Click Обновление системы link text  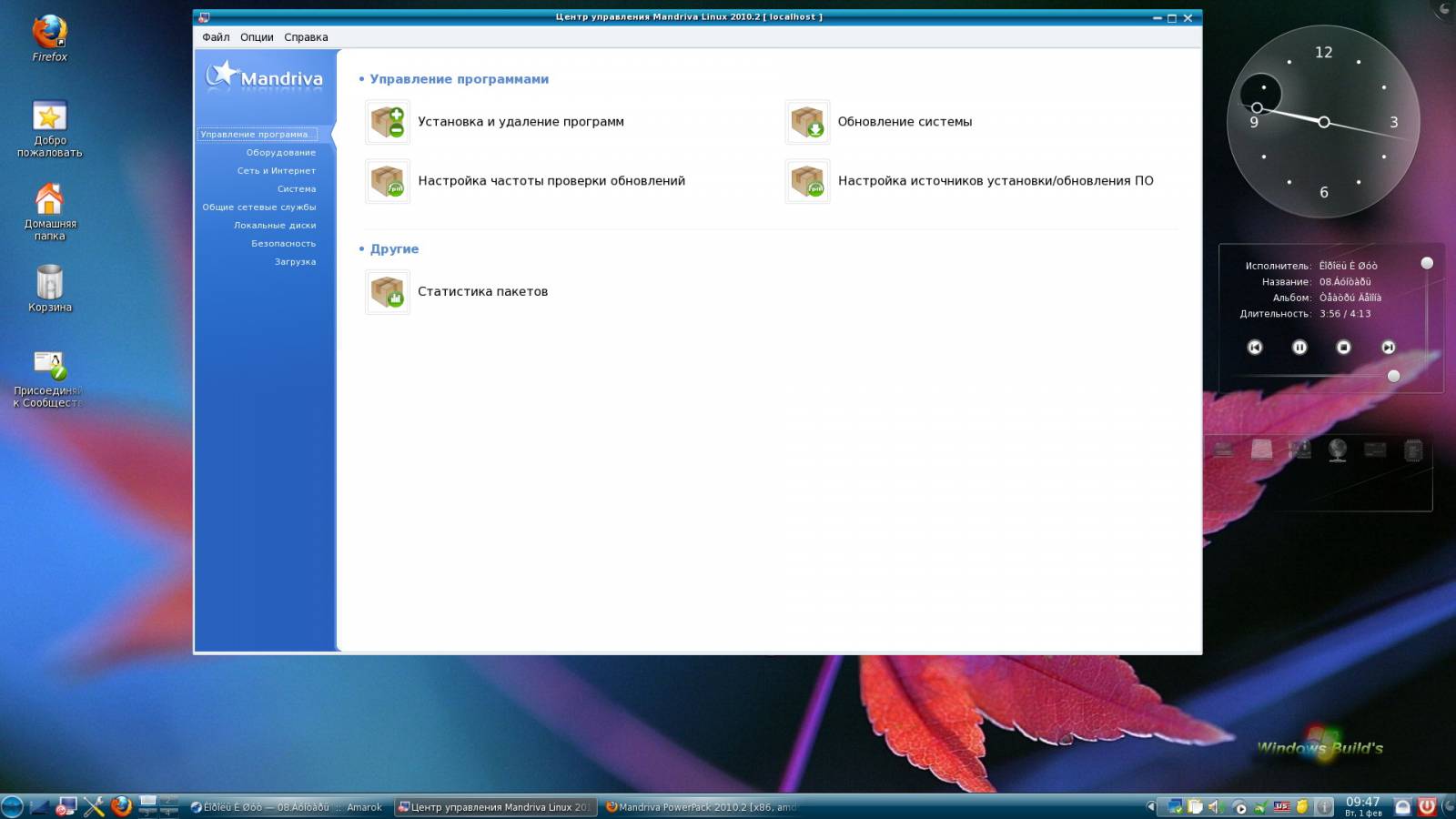tap(905, 122)
